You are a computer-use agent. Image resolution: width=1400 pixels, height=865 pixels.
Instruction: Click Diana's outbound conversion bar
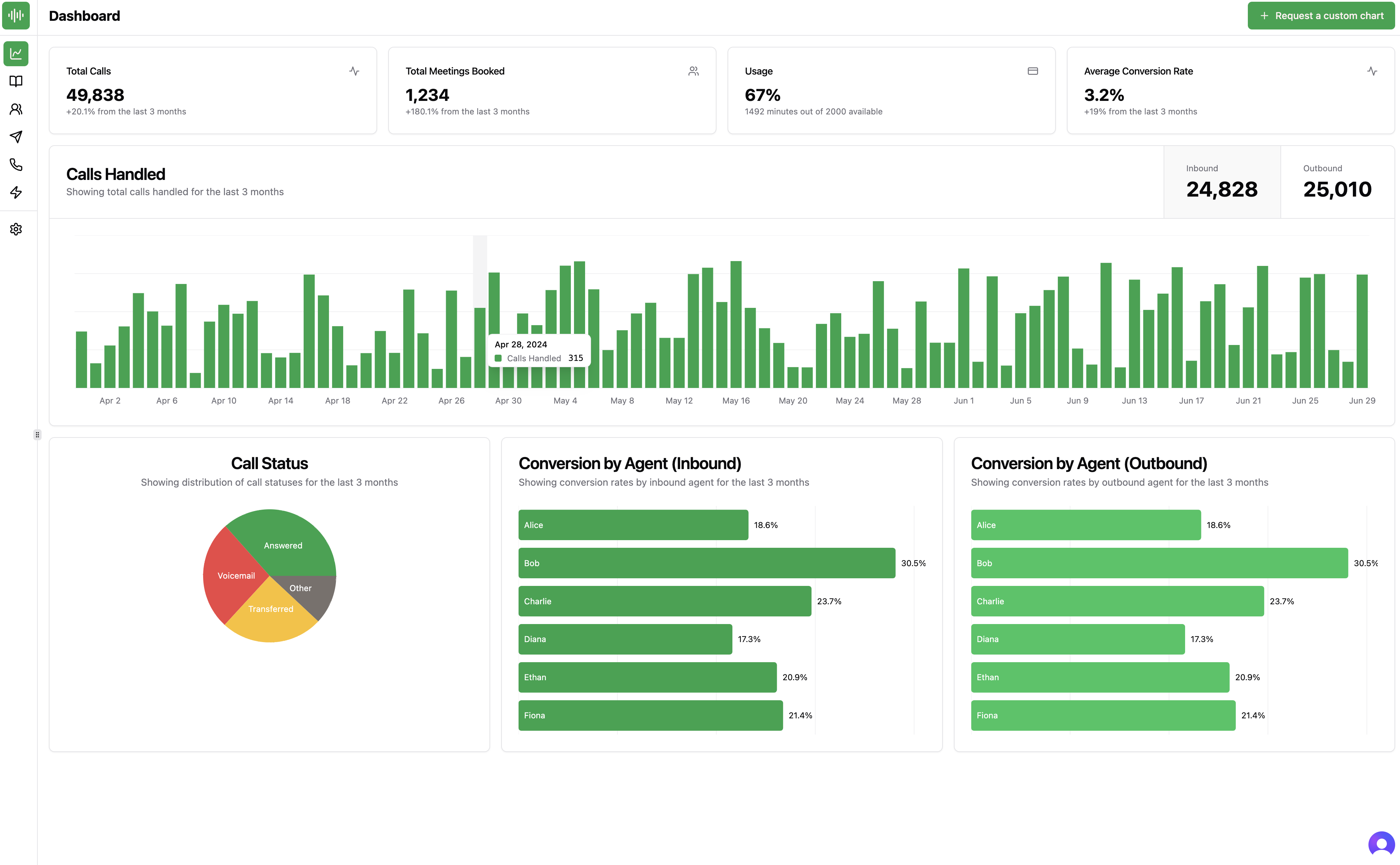coord(1077,639)
